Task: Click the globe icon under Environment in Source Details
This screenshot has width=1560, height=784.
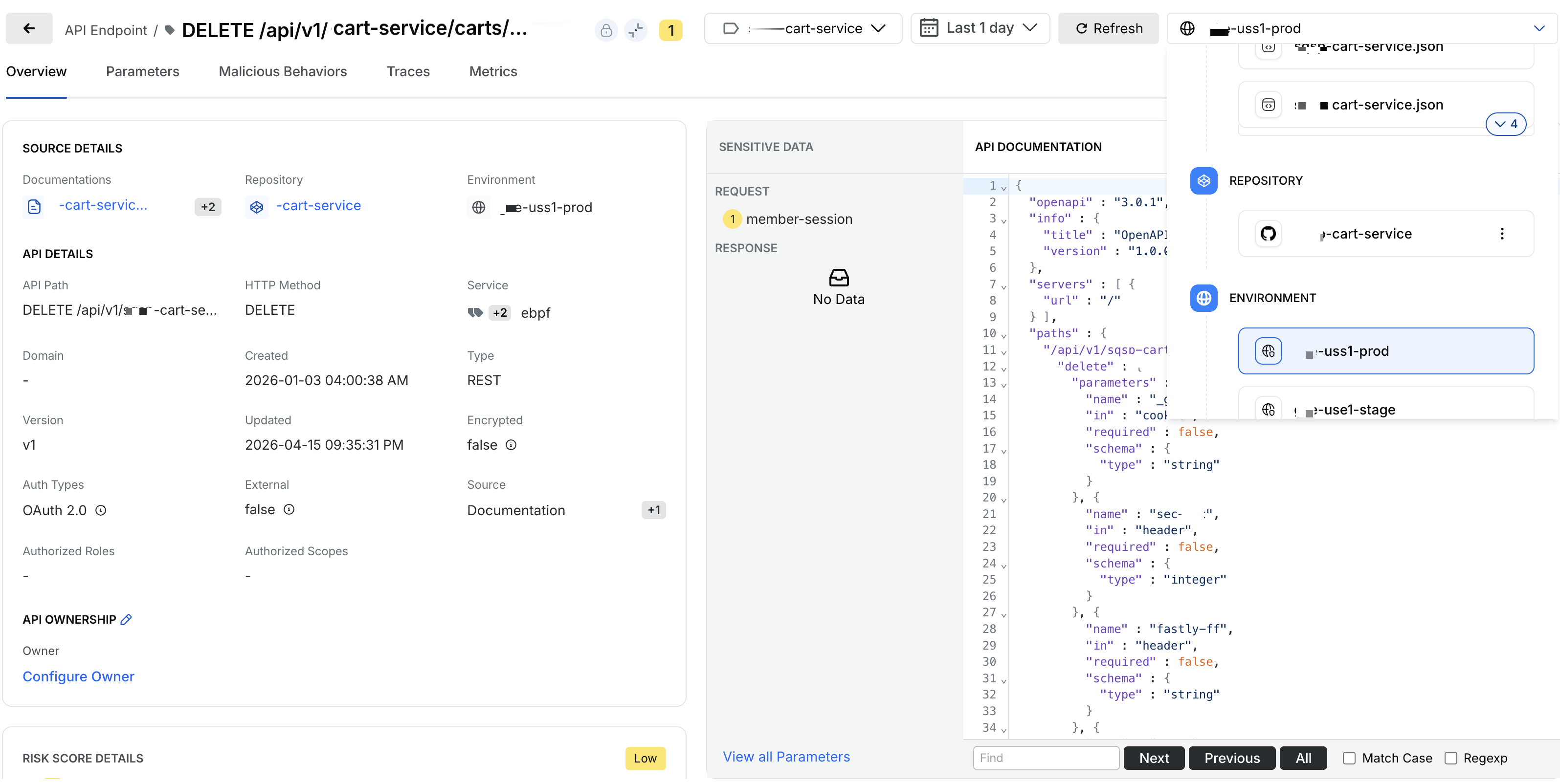Action: (x=478, y=207)
